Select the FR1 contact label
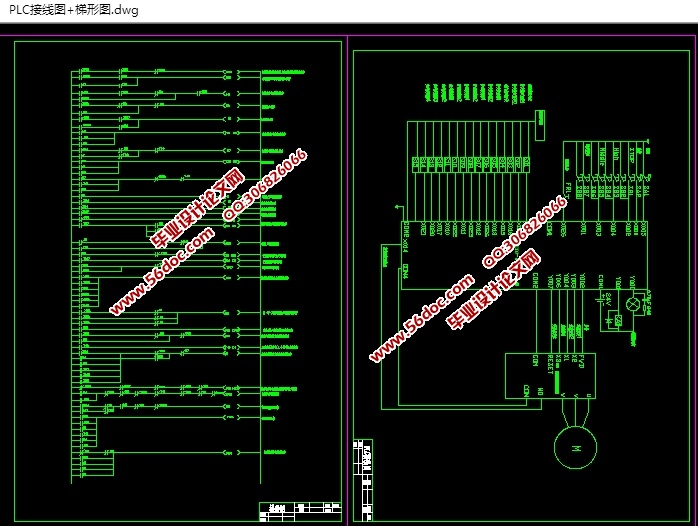This screenshot has width=698, height=526. coord(567,189)
